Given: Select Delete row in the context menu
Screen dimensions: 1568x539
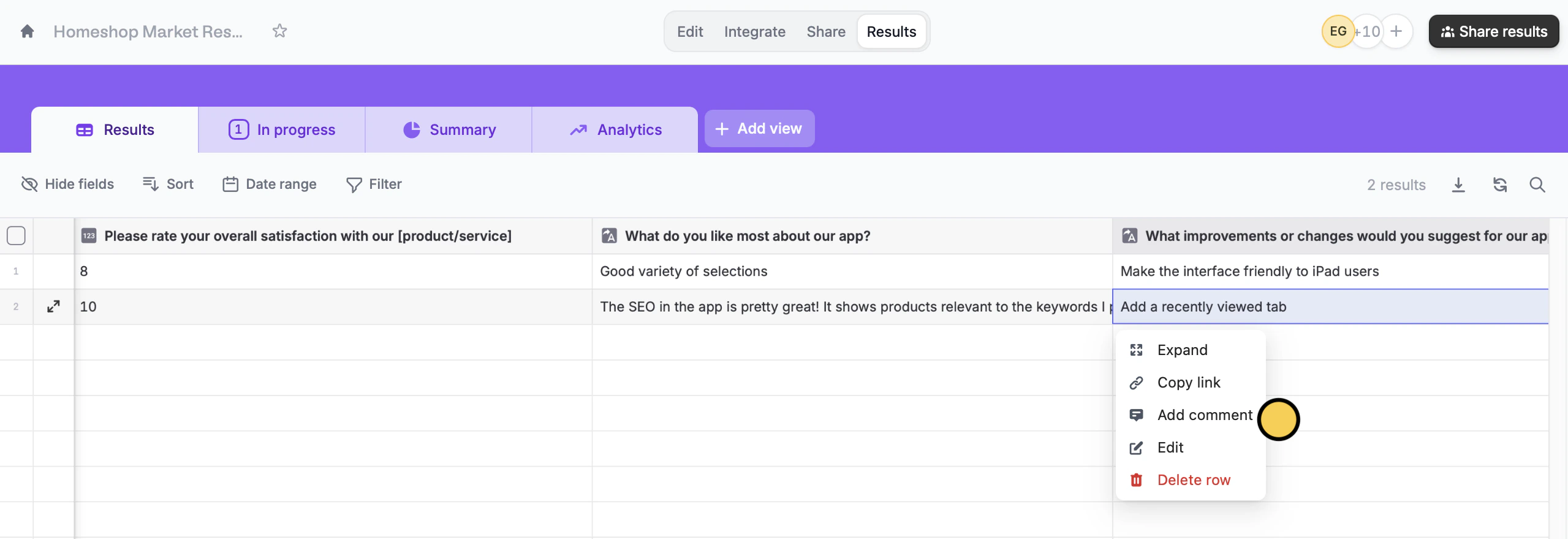Looking at the screenshot, I should coord(1193,480).
